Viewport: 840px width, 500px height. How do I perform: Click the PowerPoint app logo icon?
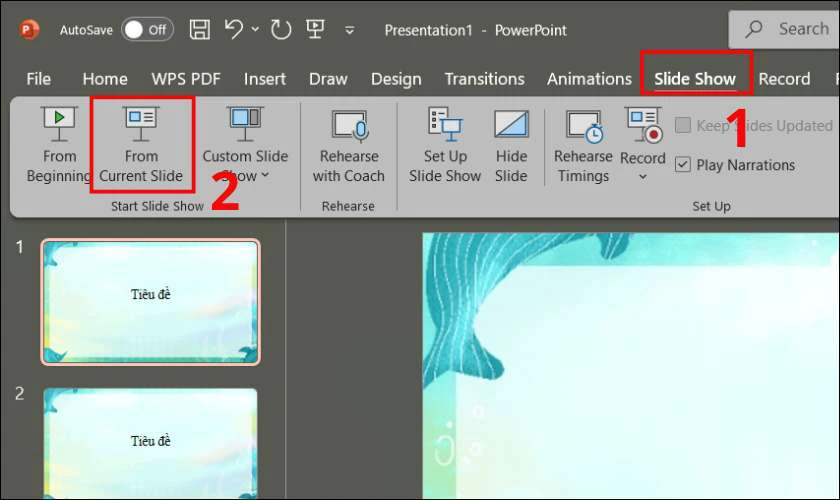(x=29, y=29)
